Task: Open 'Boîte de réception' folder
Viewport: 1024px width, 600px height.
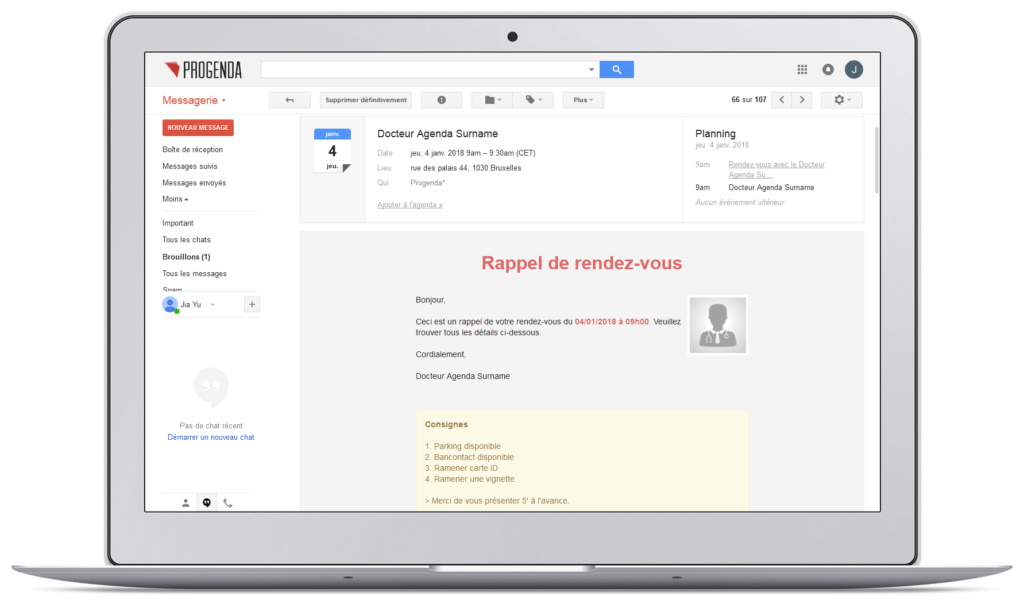Action: tap(193, 149)
